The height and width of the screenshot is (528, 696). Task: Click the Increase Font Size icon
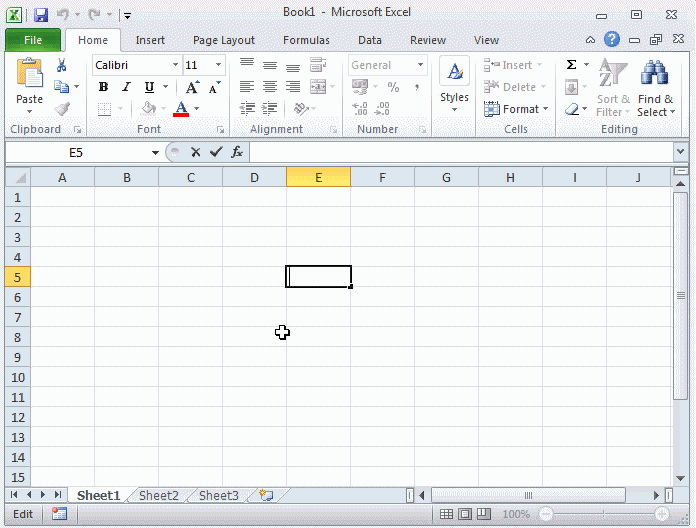tap(192, 88)
